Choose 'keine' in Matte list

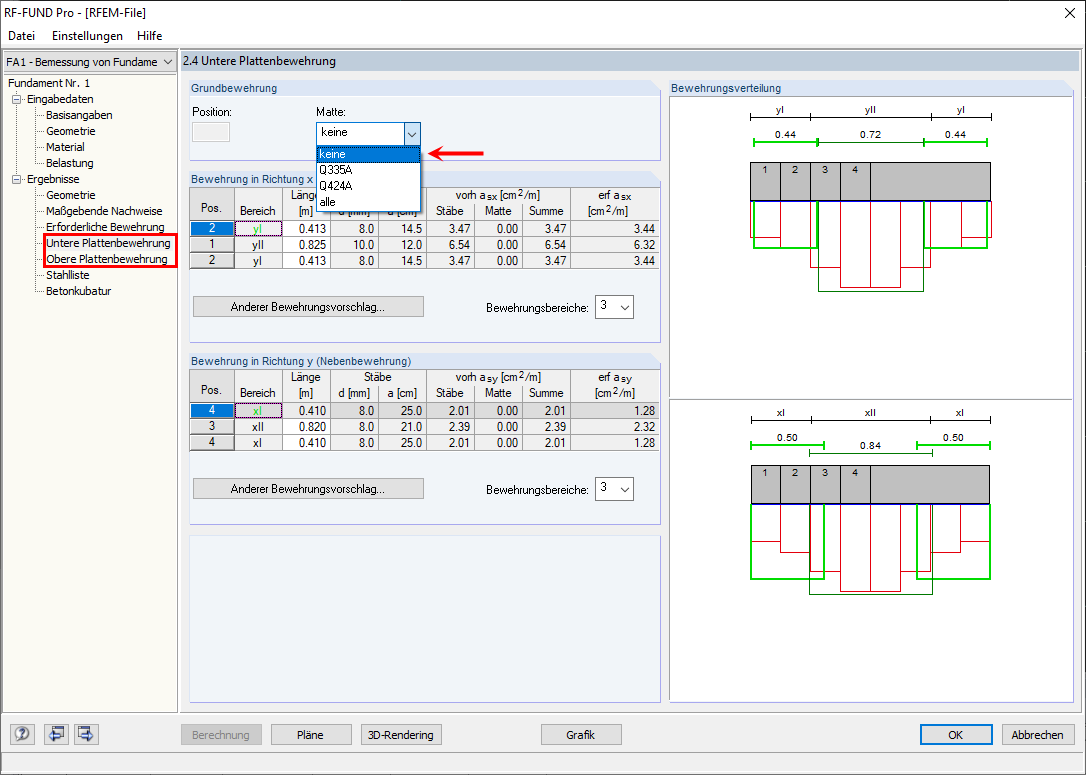click(368, 154)
